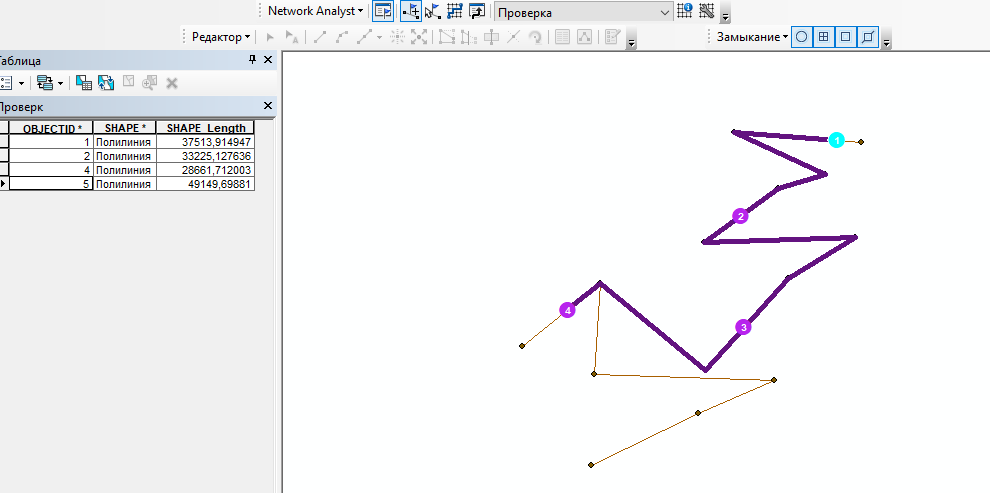Open the Network Analyst dropdown menu
This screenshot has width=990, height=493.
316,11
